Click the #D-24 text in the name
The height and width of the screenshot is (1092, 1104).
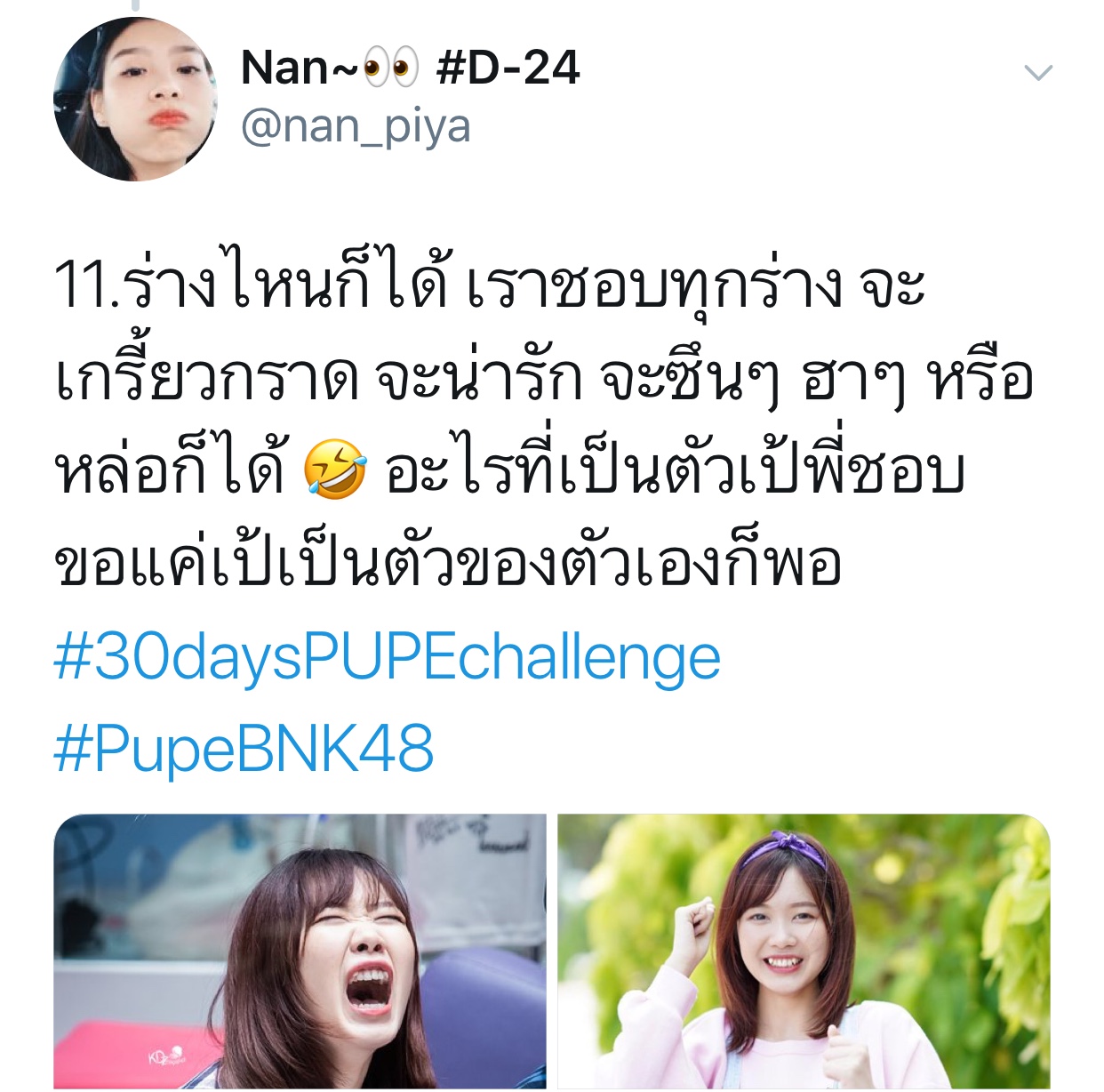[x=508, y=68]
